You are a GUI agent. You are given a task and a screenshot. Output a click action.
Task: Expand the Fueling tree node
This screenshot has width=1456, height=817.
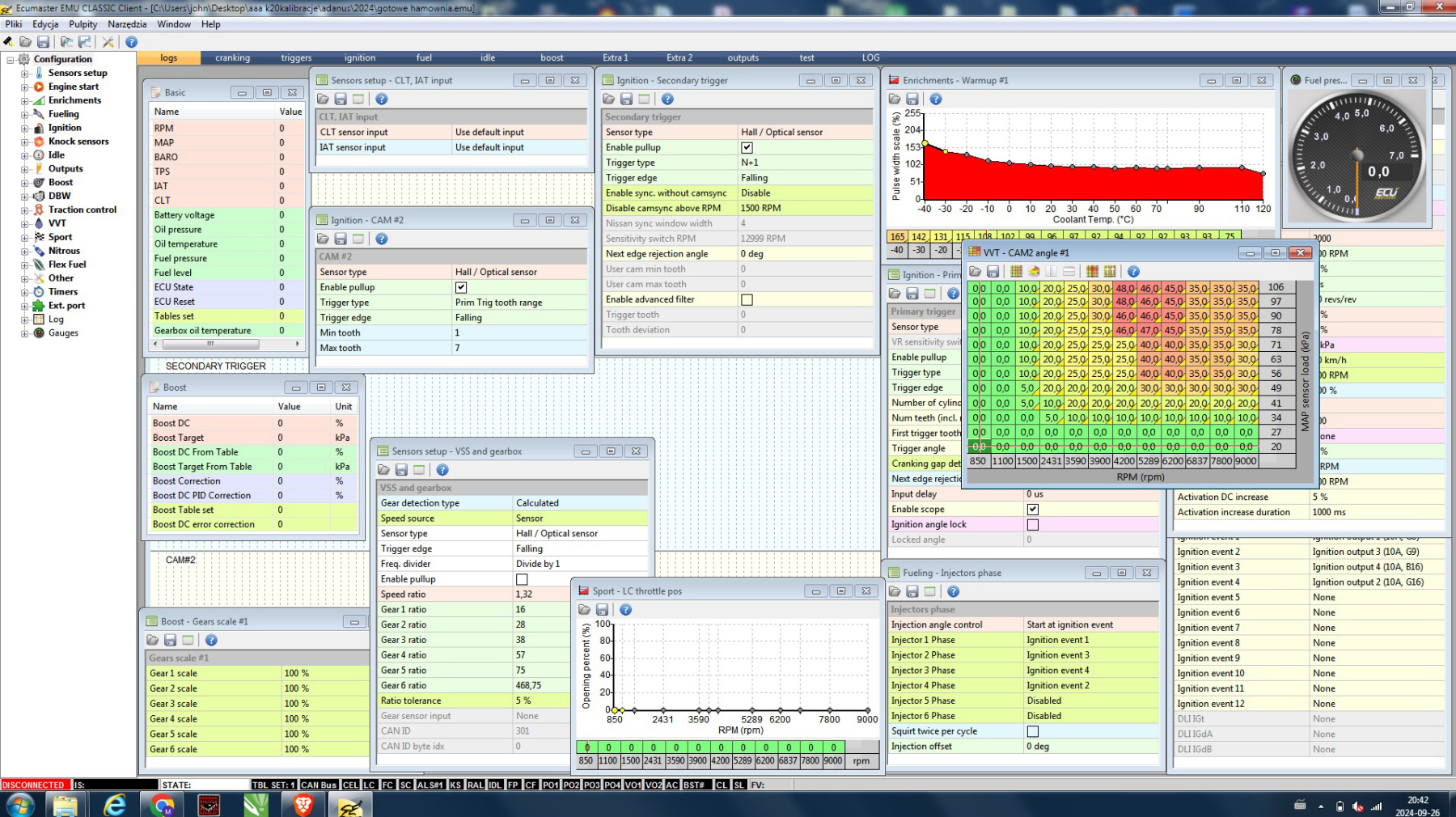pyautogui.click(x=25, y=114)
